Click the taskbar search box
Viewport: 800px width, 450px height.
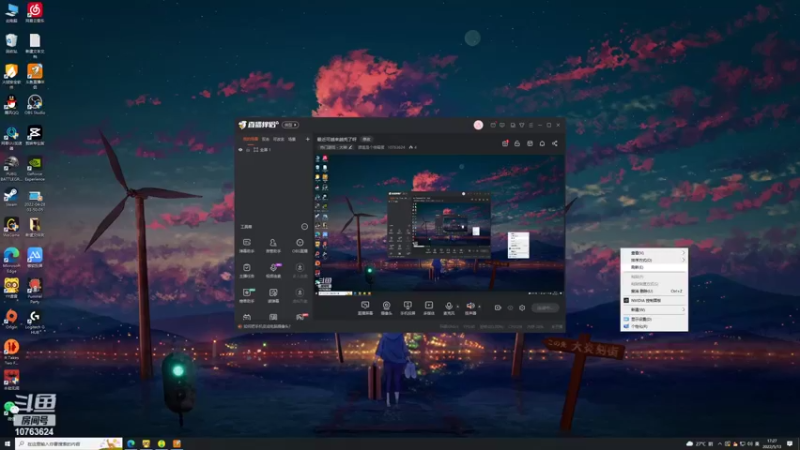point(69,444)
